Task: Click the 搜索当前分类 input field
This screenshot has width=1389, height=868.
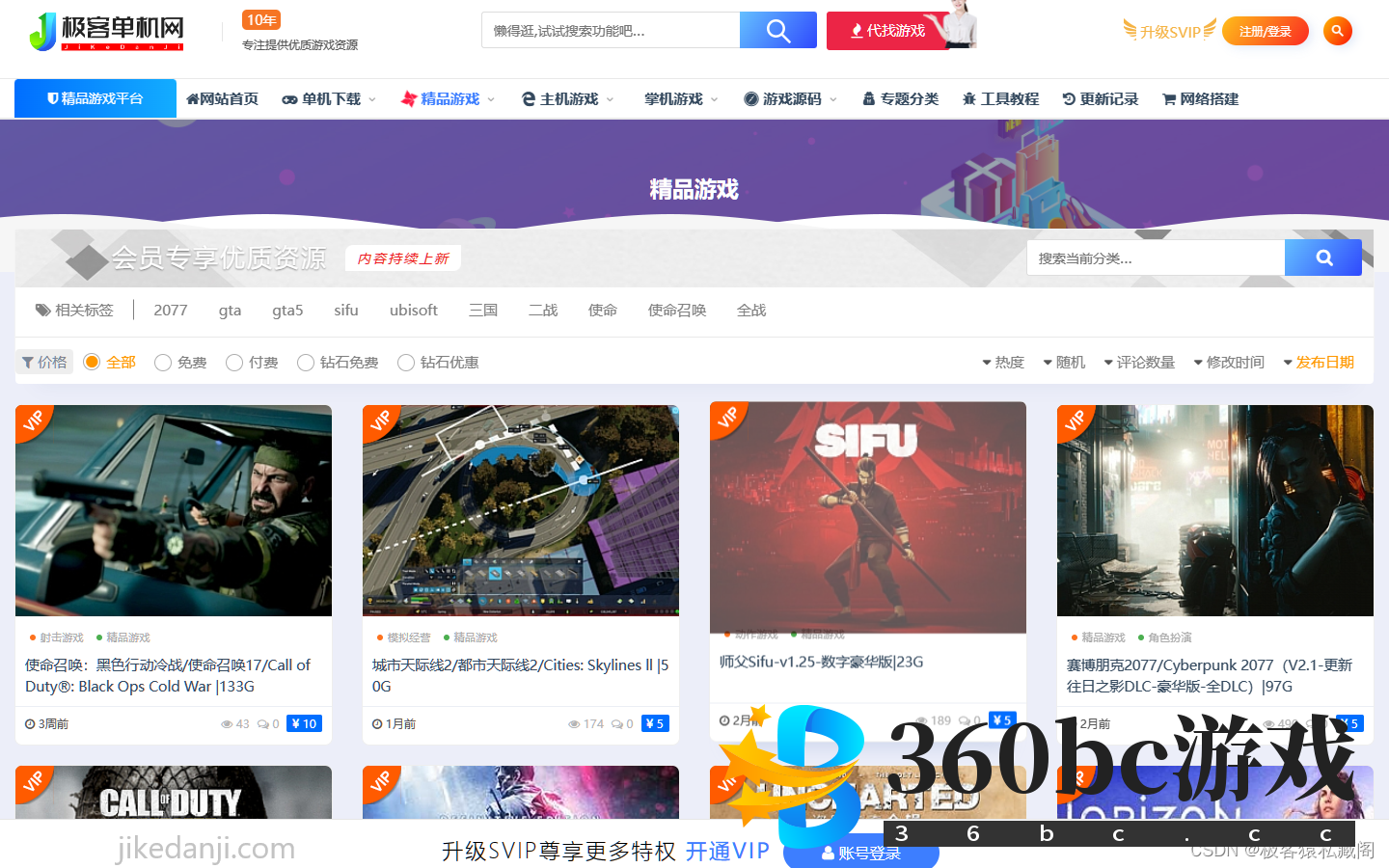Action: click(1156, 258)
